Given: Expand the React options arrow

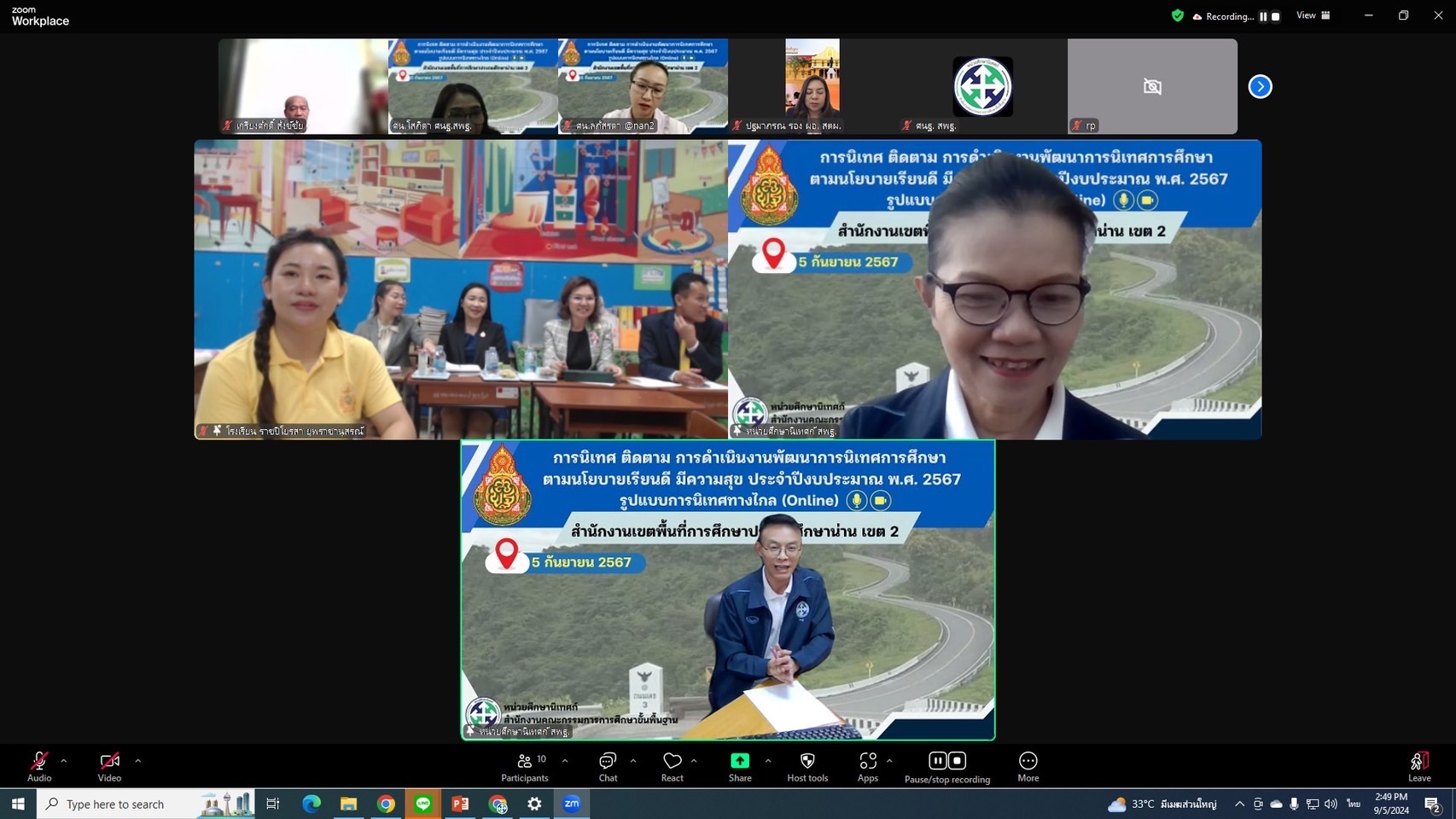Looking at the screenshot, I should 694,760.
